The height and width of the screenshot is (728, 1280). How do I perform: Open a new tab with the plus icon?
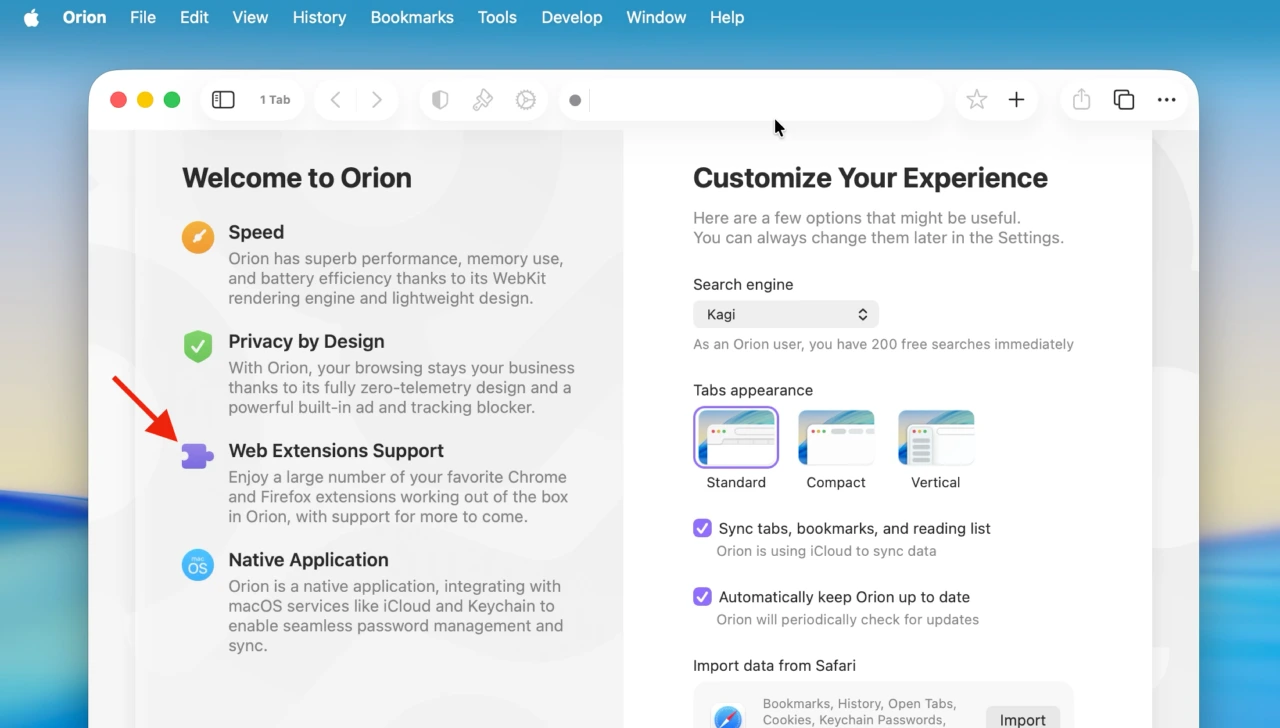[1016, 99]
